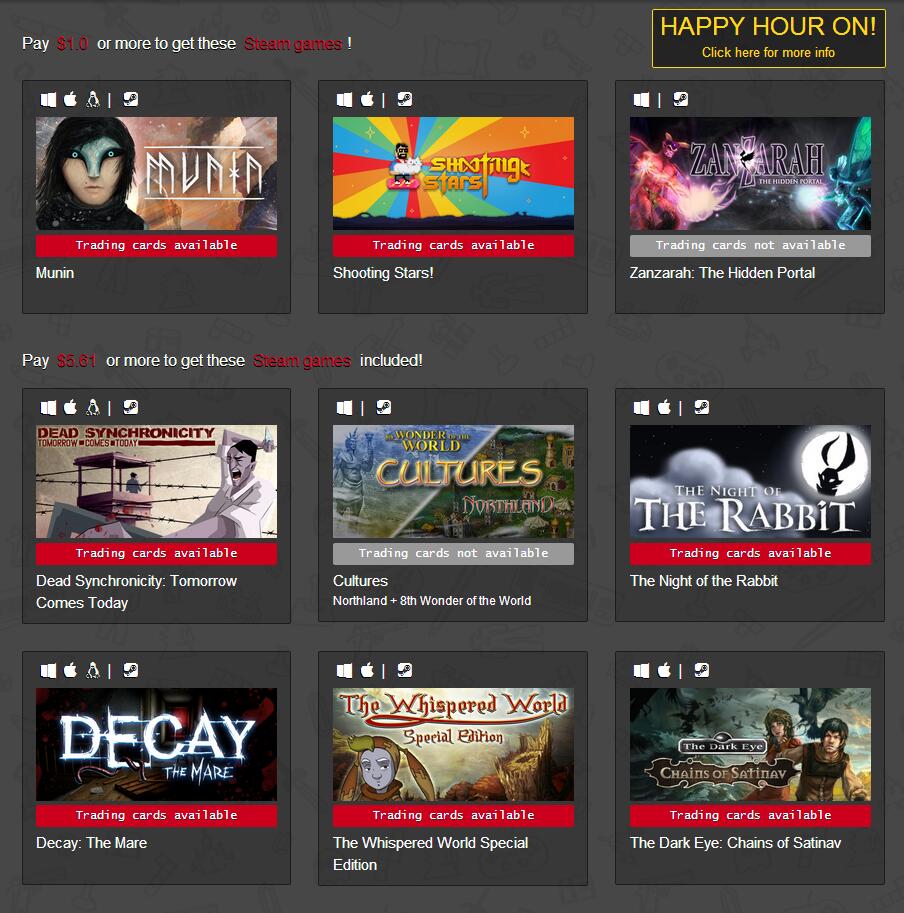Click the $5.61 price link
The image size is (904, 913).
77,360
